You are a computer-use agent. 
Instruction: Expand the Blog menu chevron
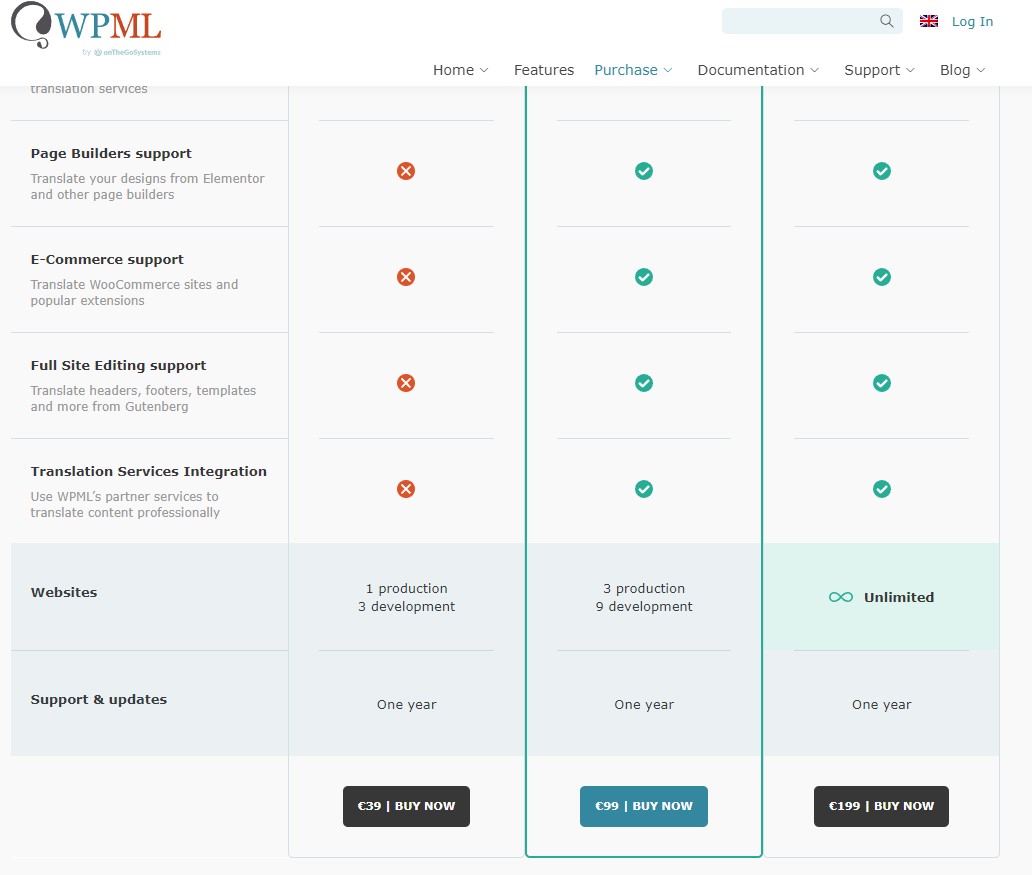[981, 70]
